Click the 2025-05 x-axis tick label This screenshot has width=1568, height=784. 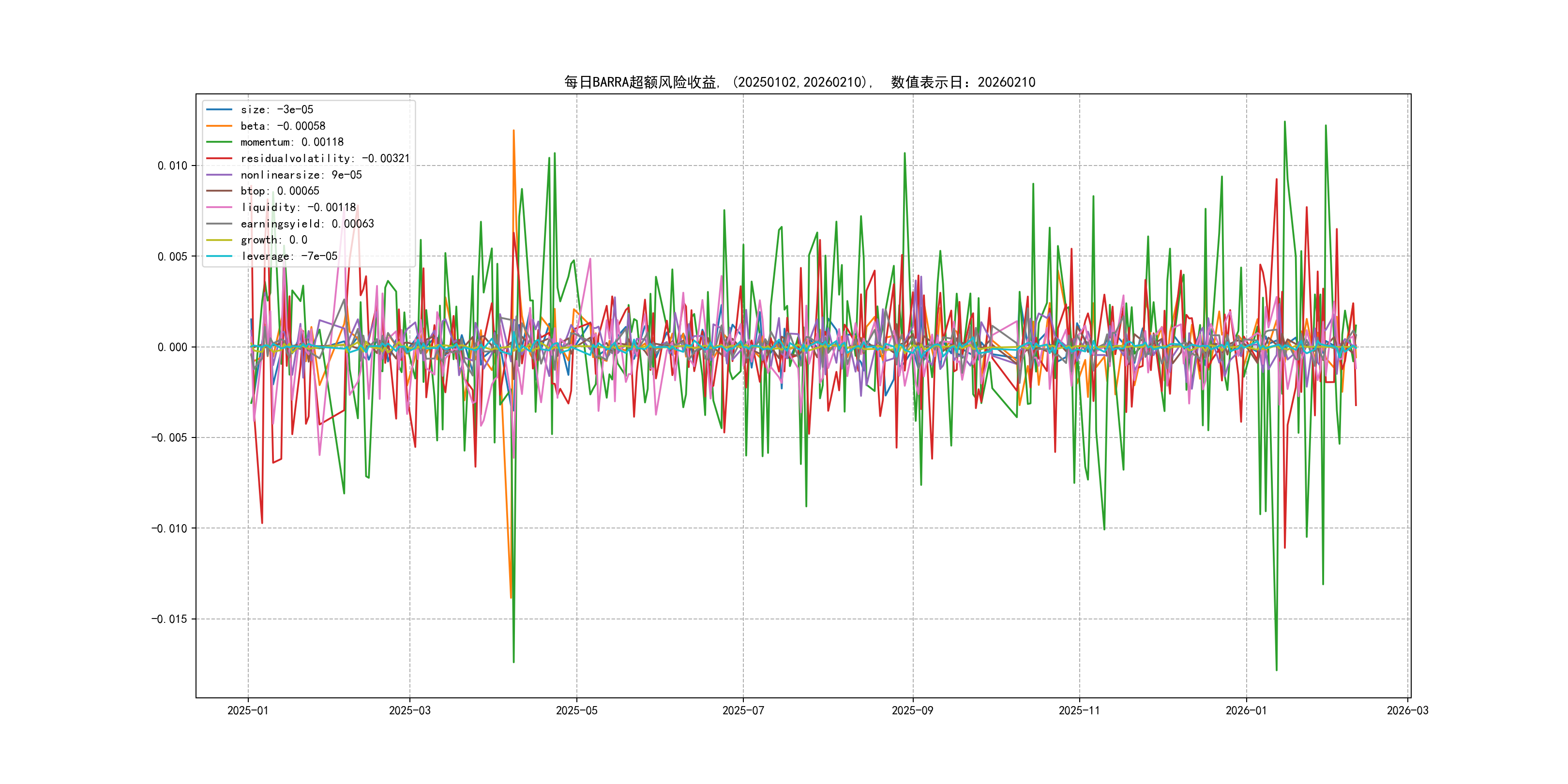[x=576, y=710]
